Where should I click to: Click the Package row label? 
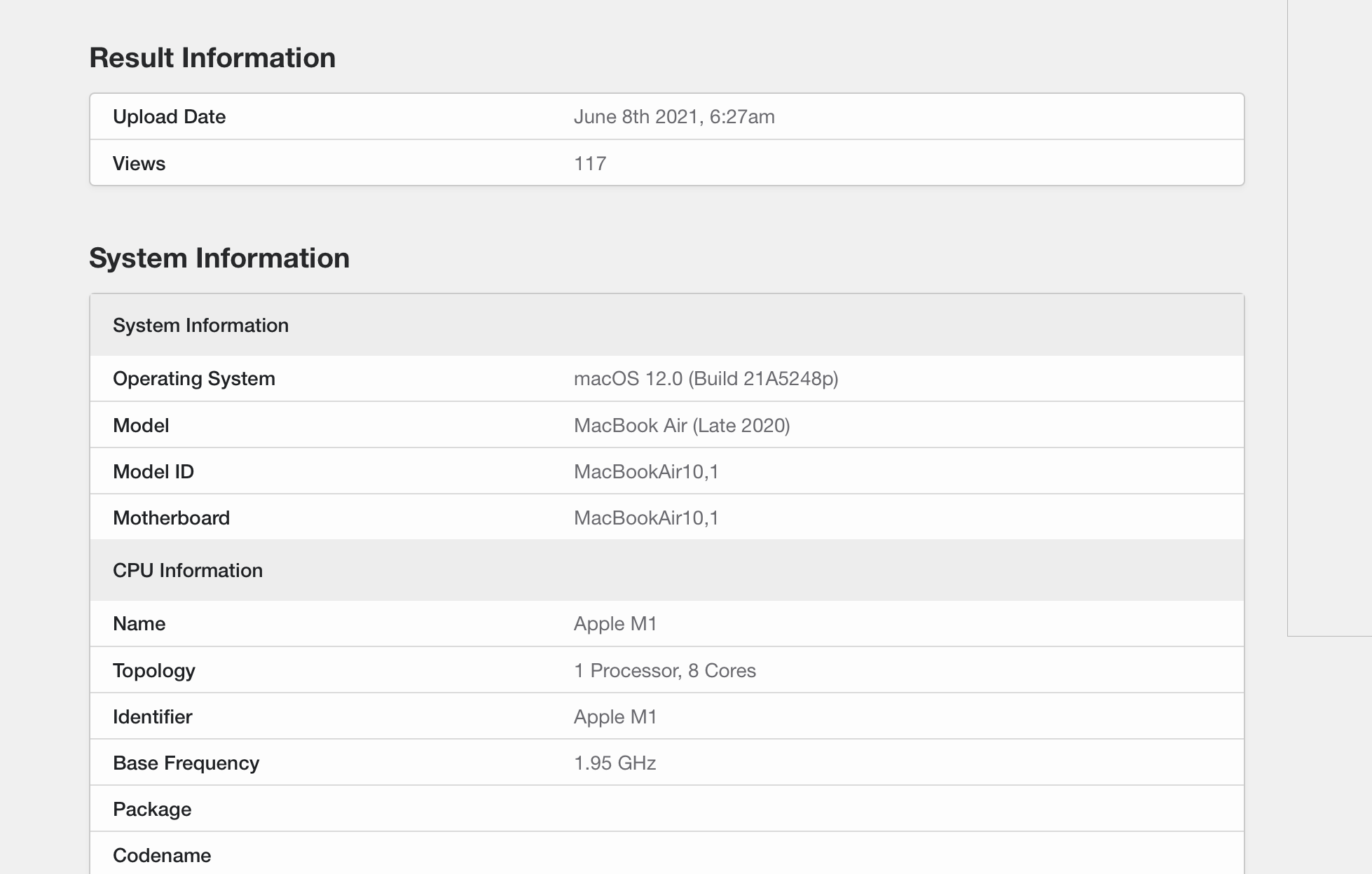click(152, 809)
